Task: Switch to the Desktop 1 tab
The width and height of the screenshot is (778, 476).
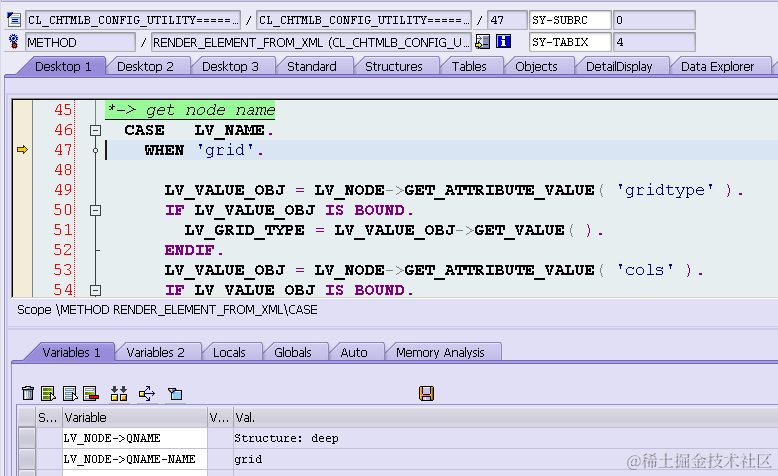Action: 63,67
